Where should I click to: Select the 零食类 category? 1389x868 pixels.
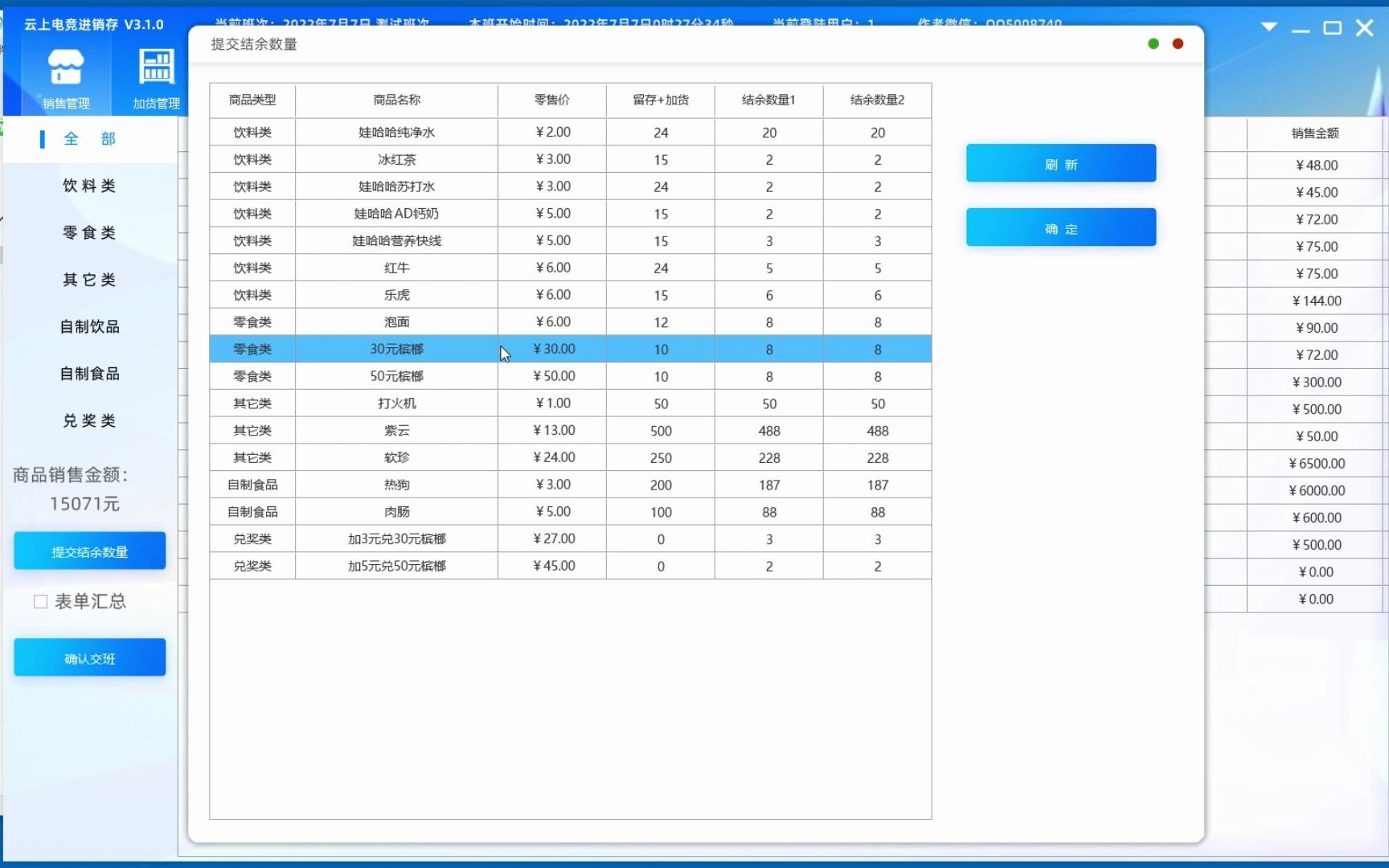click(x=90, y=233)
